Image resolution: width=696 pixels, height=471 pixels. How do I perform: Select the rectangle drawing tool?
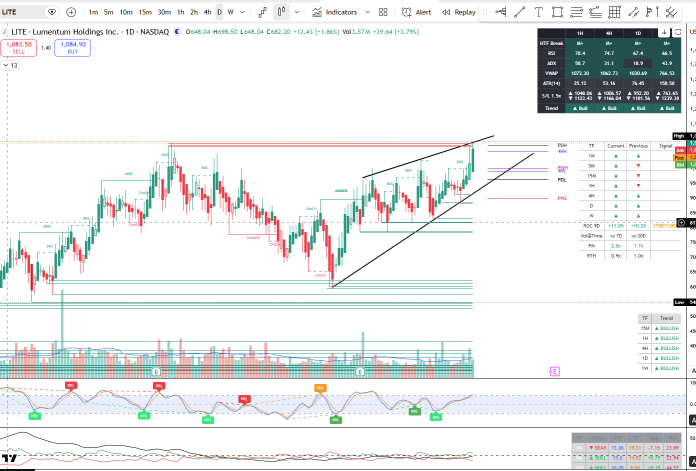(558, 12)
